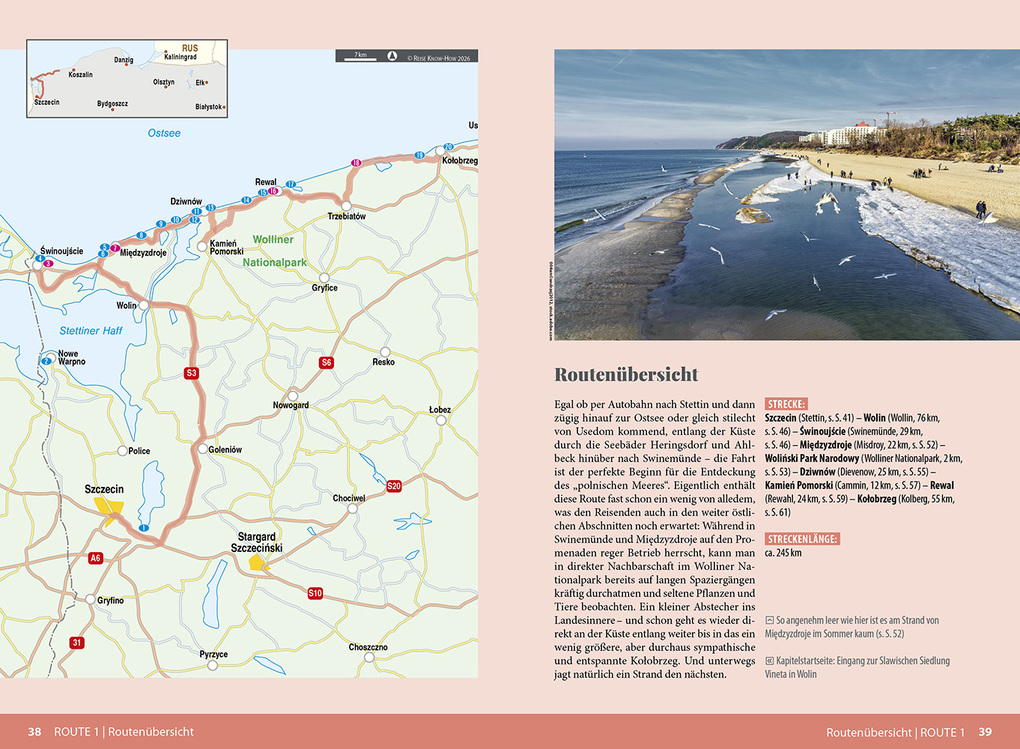Select the S6 highway shield near Resko
This screenshot has height=749, width=1020.
click(325, 362)
